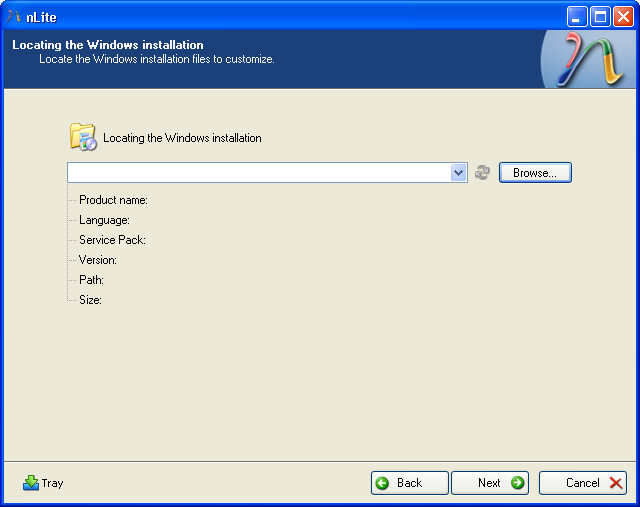
Task: Select the Service Pack: row
Action: coord(112,240)
